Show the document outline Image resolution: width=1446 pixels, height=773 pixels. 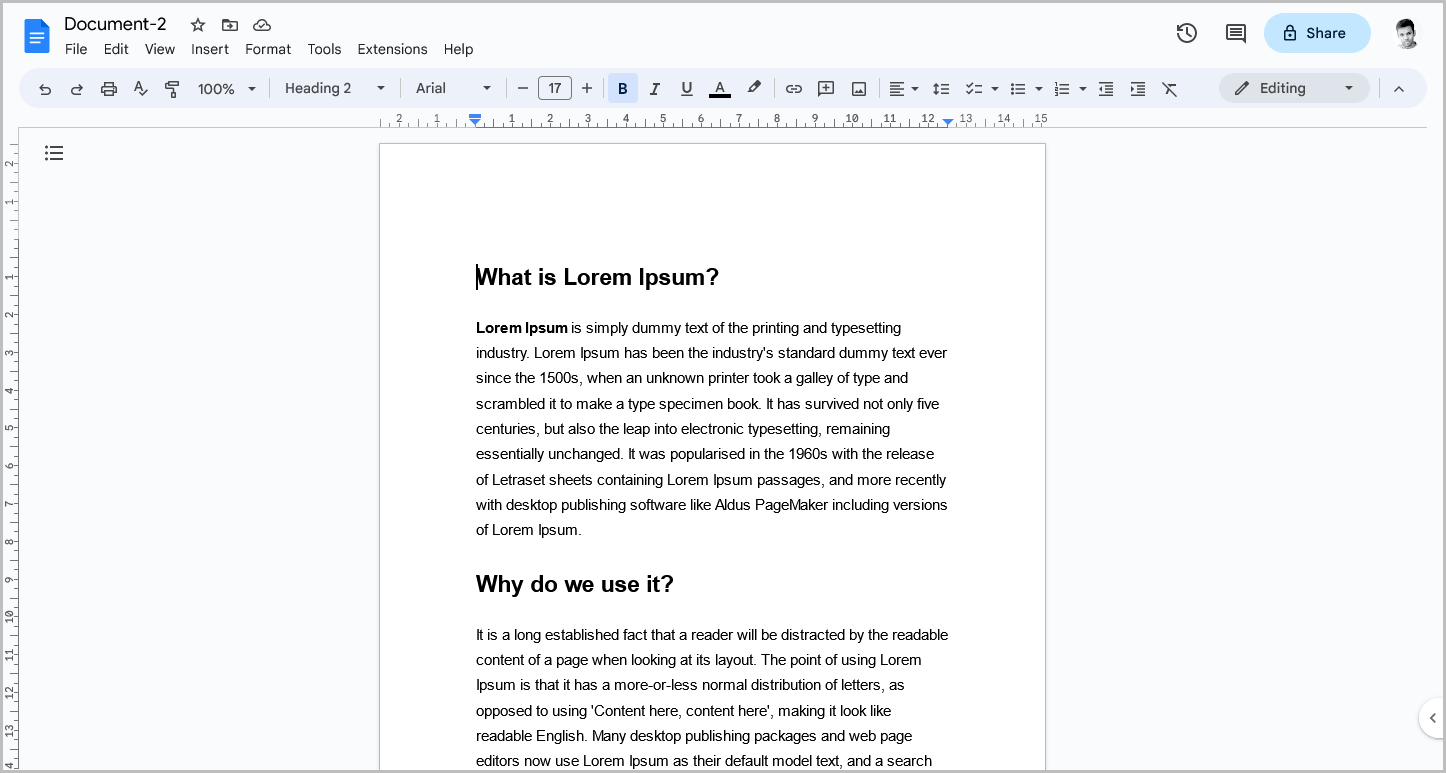pos(54,152)
